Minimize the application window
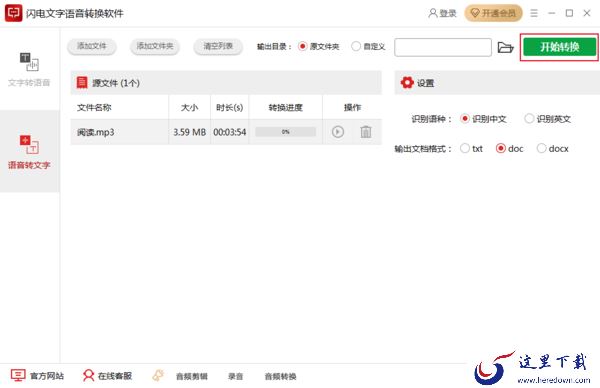Image resolution: width=600 pixels, height=388 pixels. 551,13
